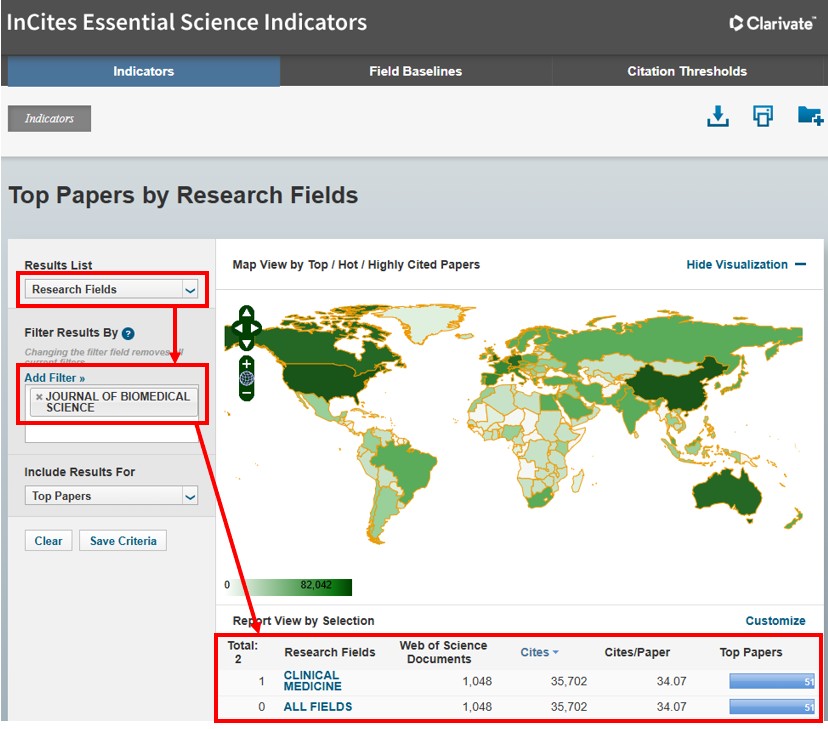Click the filter text input box
This screenshot has height=729, width=828.
tap(111, 434)
